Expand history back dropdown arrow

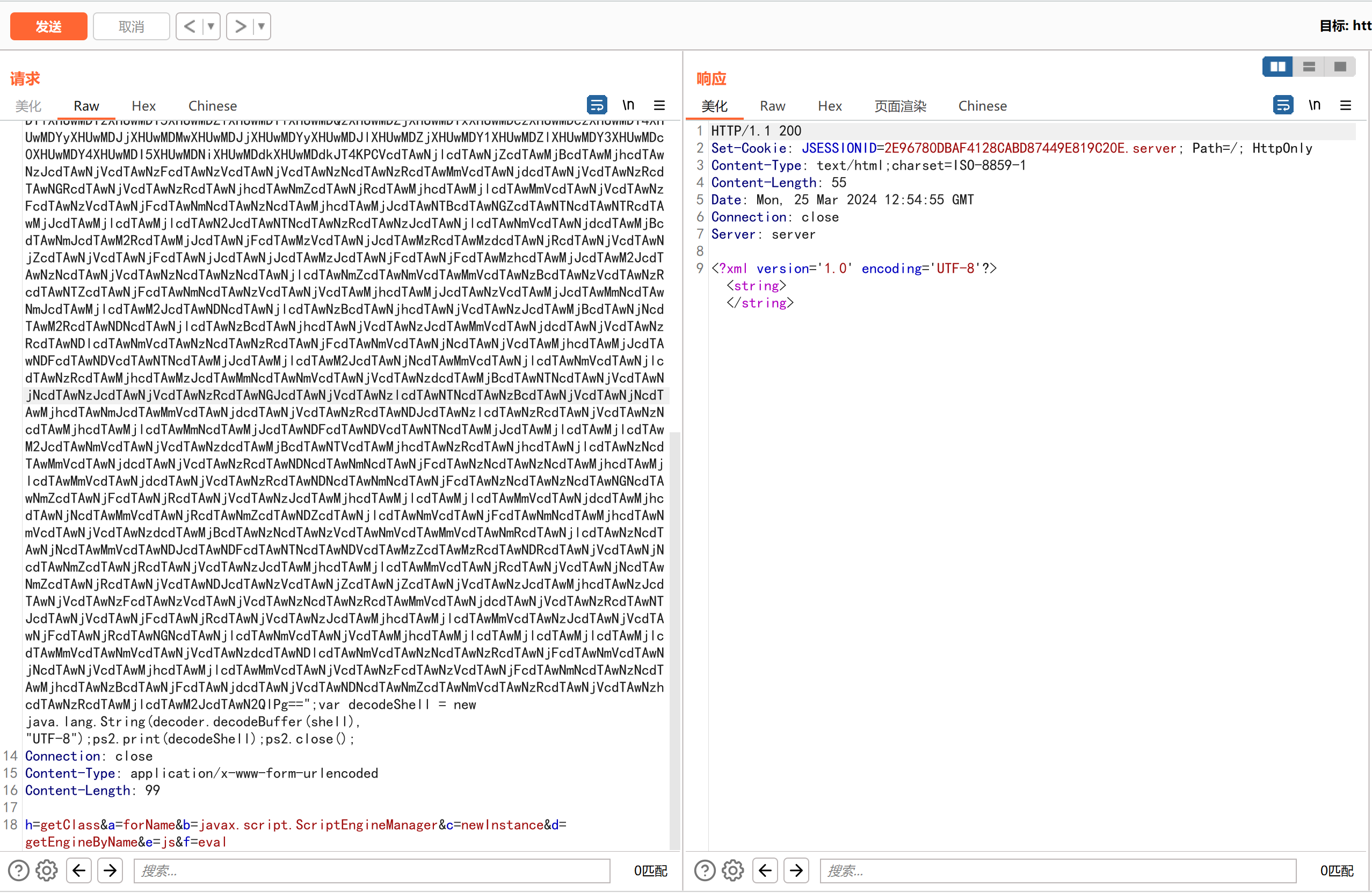[x=211, y=26]
